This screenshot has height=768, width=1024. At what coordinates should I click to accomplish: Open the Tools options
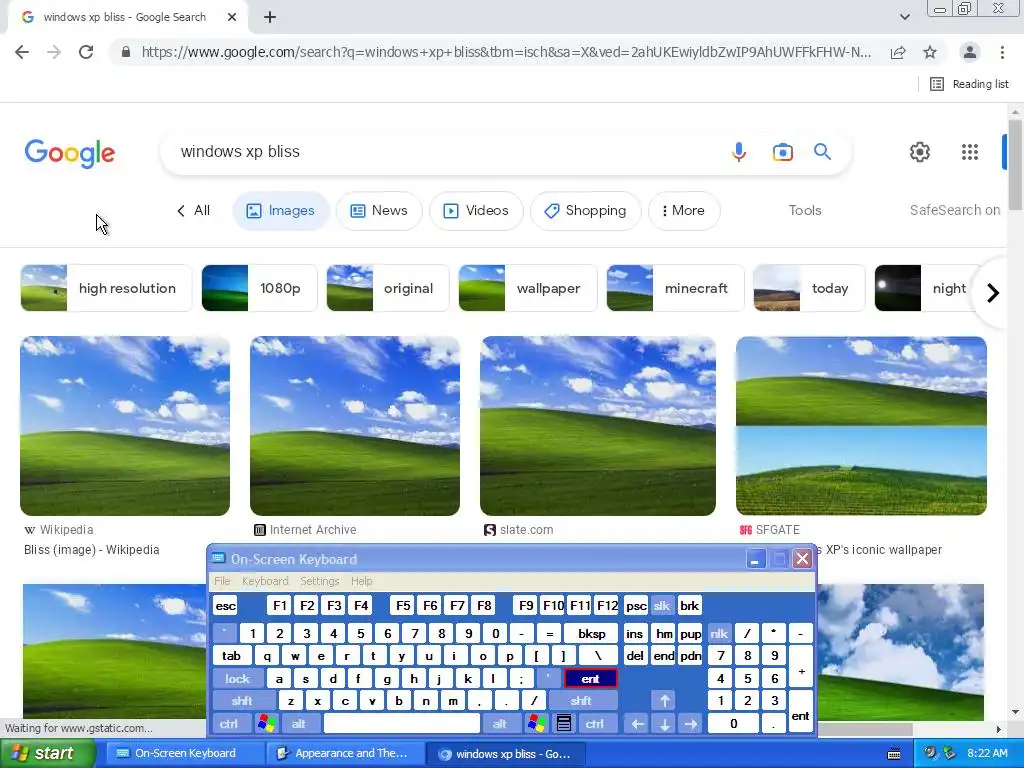pos(805,211)
